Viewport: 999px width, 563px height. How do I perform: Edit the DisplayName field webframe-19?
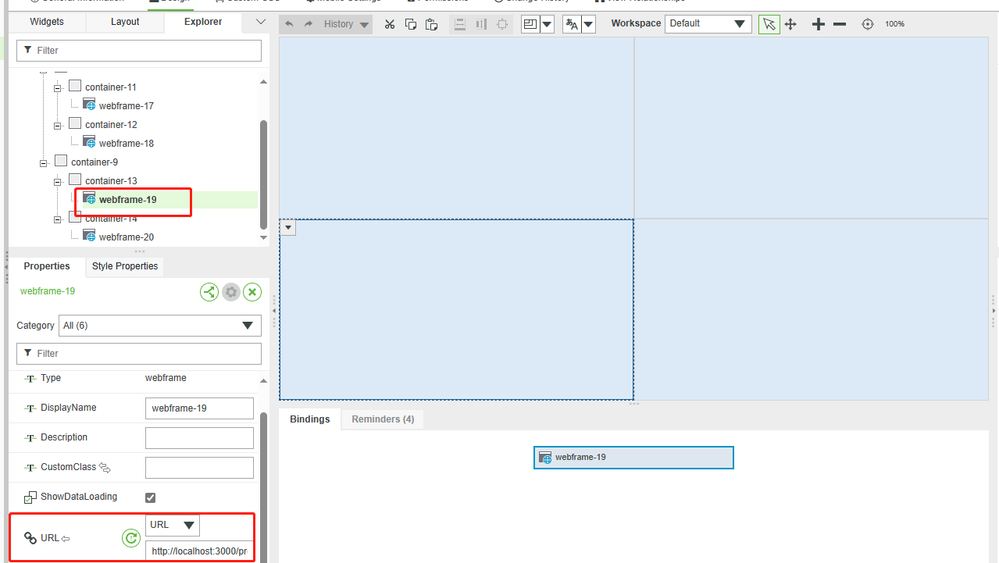199,408
